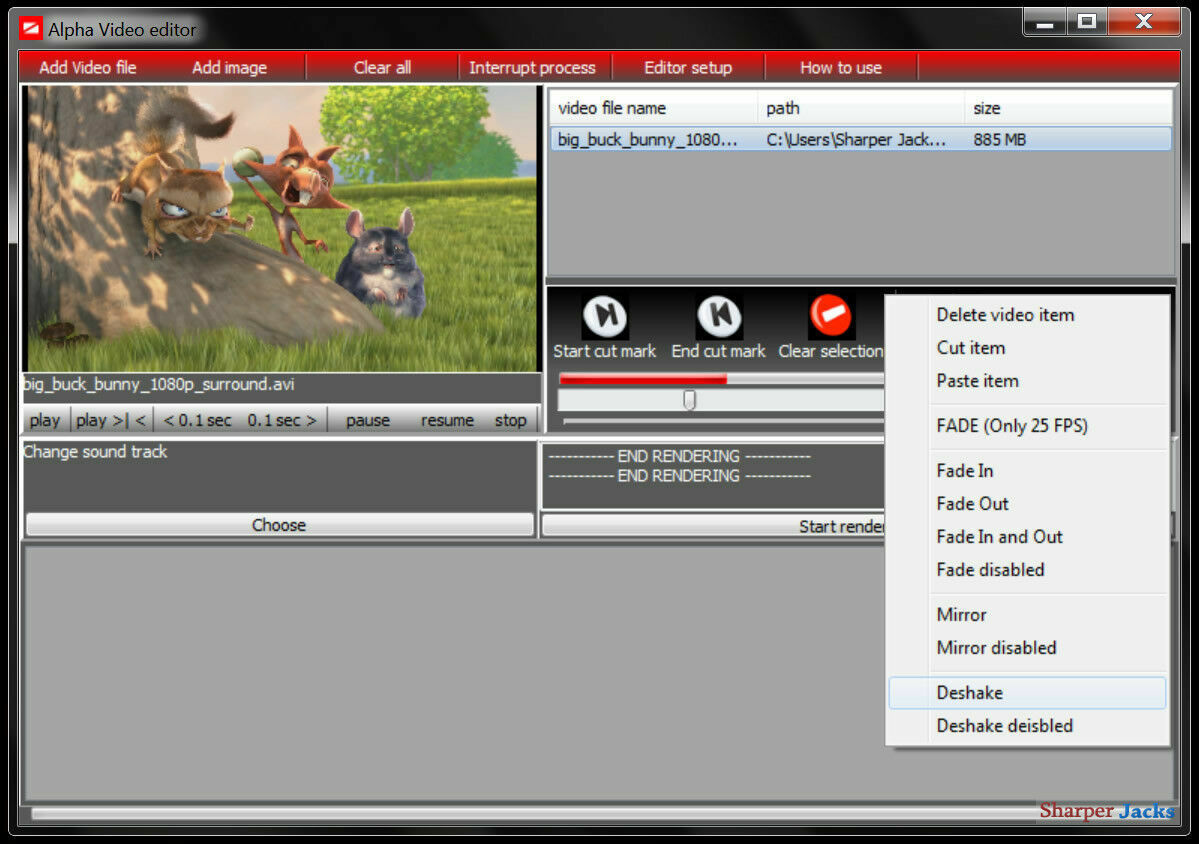
Task: Click the play button
Action: click(45, 420)
